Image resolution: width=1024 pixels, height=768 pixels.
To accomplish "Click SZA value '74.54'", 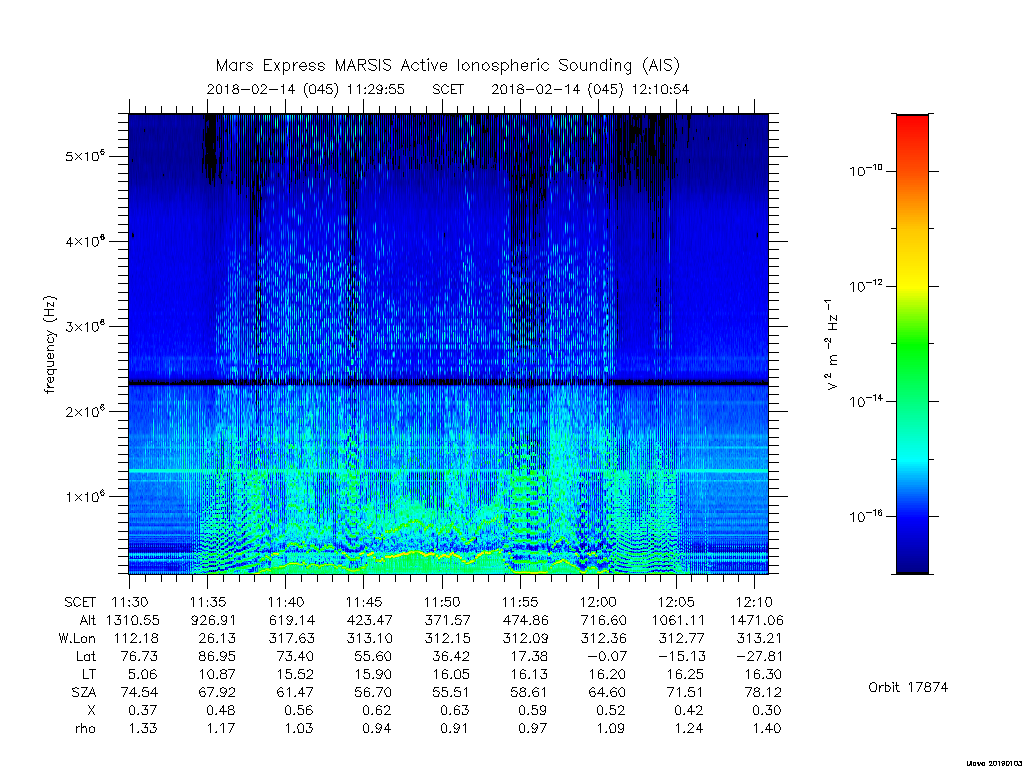I will point(139,692).
